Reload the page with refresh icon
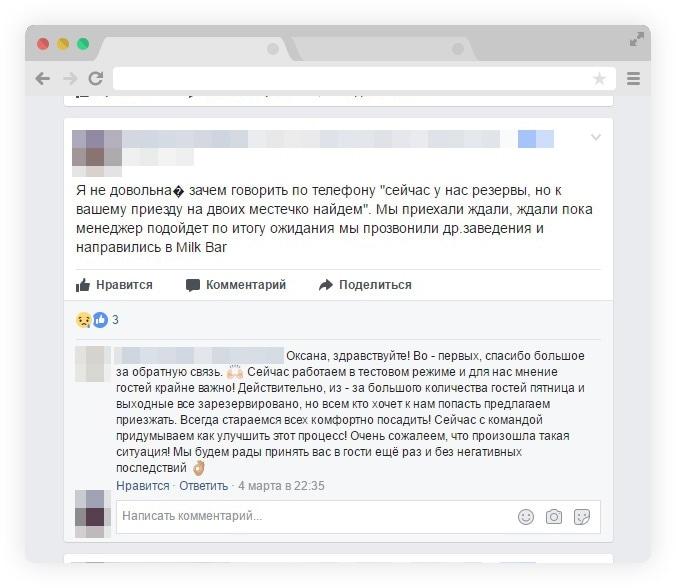Image resolution: width=676 pixels, height=588 pixels. pyautogui.click(x=96, y=78)
